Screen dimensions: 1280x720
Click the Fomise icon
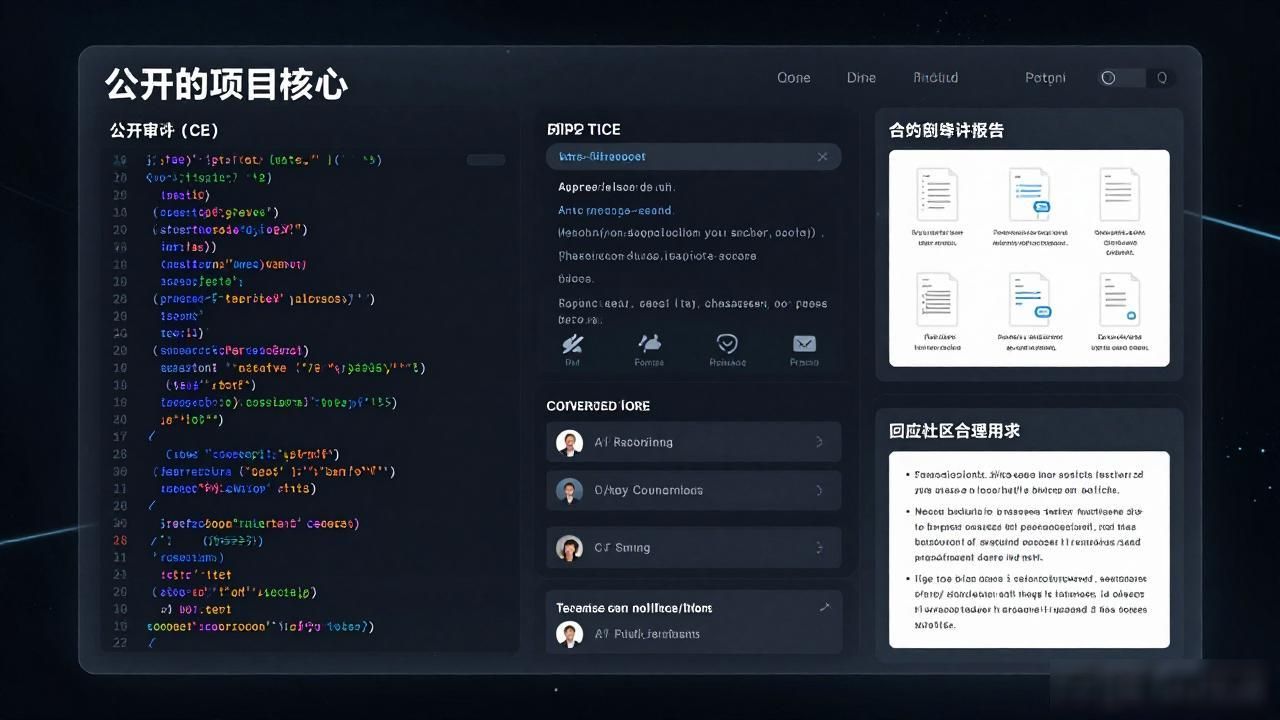pos(650,344)
